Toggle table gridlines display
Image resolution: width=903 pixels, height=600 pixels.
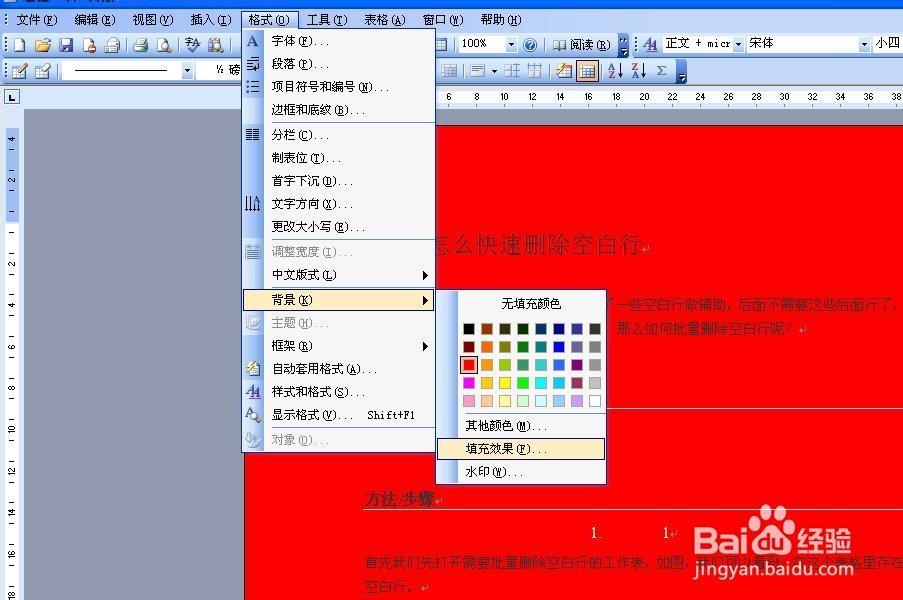tap(589, 70)
